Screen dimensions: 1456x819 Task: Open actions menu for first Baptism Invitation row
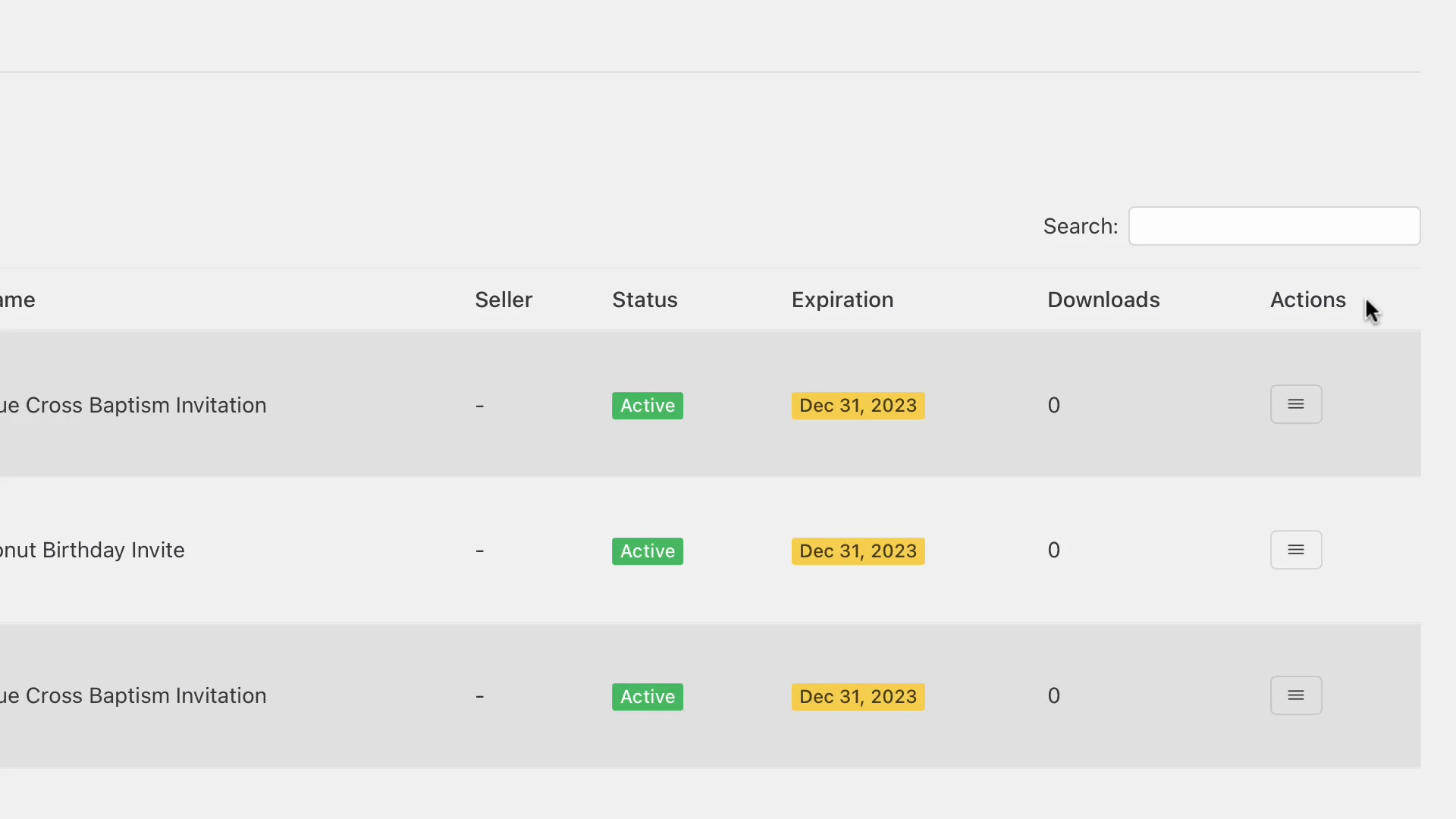tap(1295, 404)
